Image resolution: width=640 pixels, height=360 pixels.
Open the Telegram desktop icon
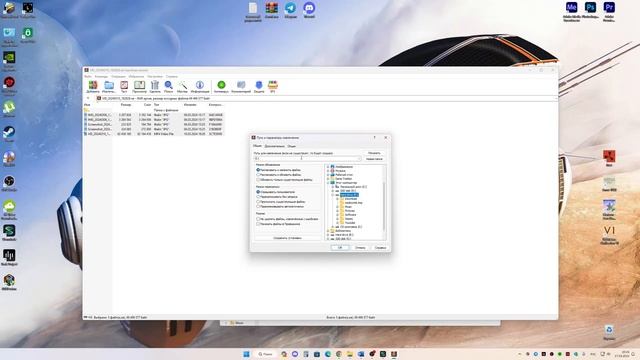click(x=291, y=10)
